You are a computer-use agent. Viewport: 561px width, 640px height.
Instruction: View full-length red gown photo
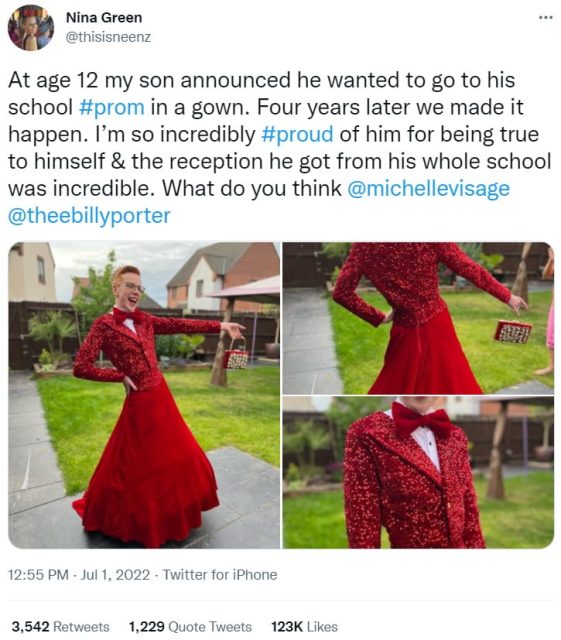pyautogui.click(x=144, y=395)
